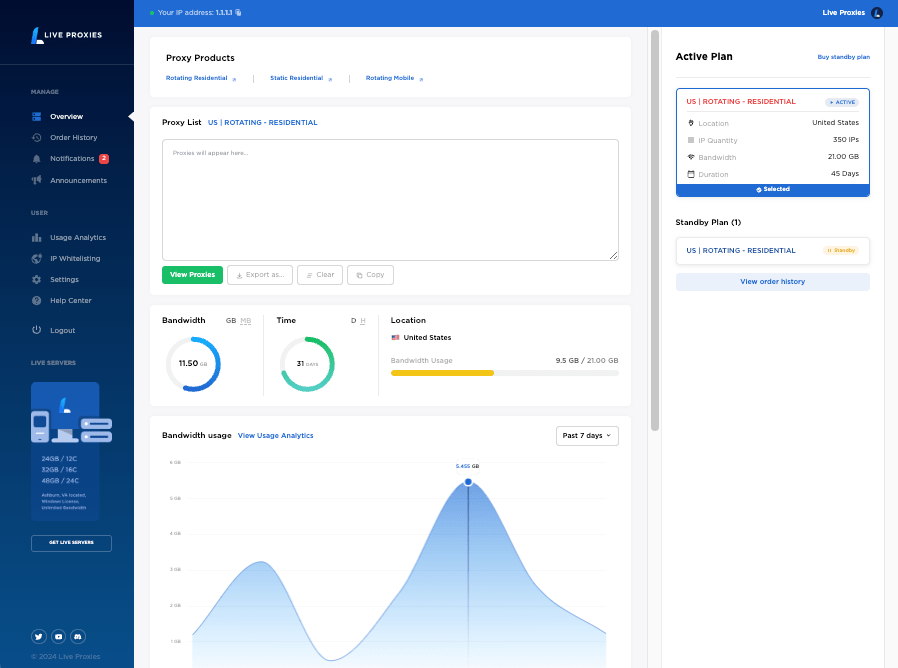
Task: Click the Announcements megaphone icon
Action: [37, 180]
